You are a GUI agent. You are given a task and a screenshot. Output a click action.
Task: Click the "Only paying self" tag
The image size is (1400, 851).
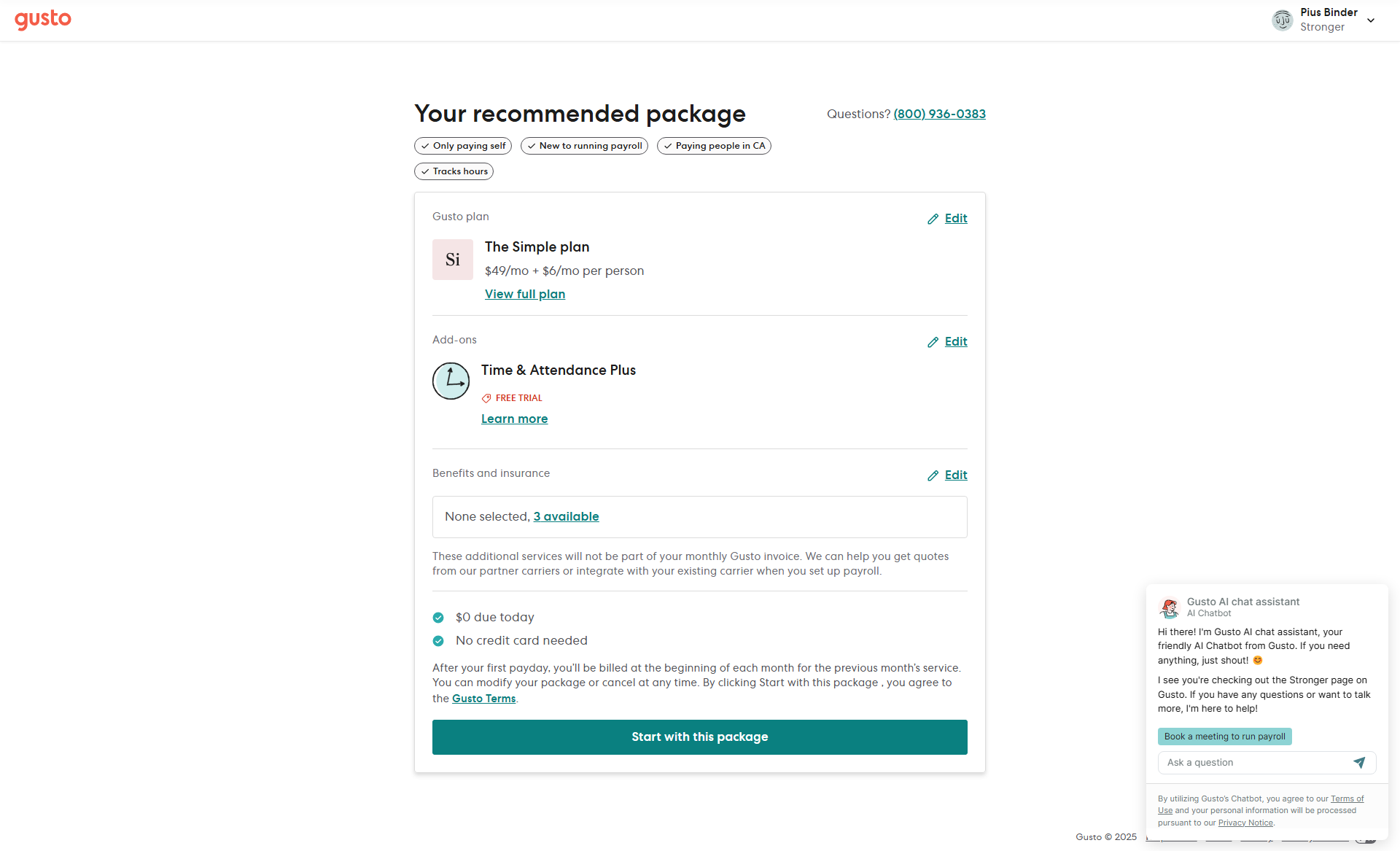463,146
